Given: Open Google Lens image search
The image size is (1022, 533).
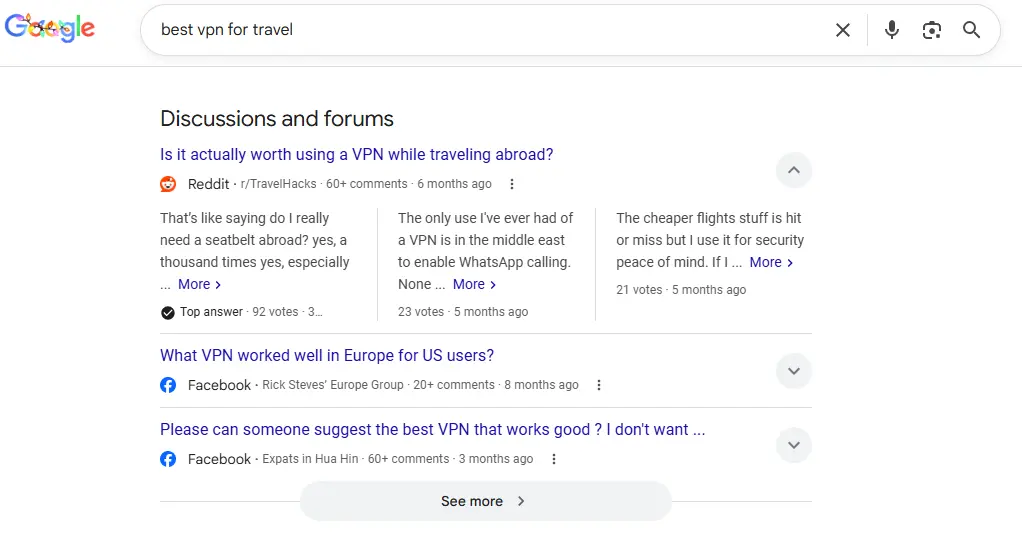Looking at the screenshot, I should (932, 30).
